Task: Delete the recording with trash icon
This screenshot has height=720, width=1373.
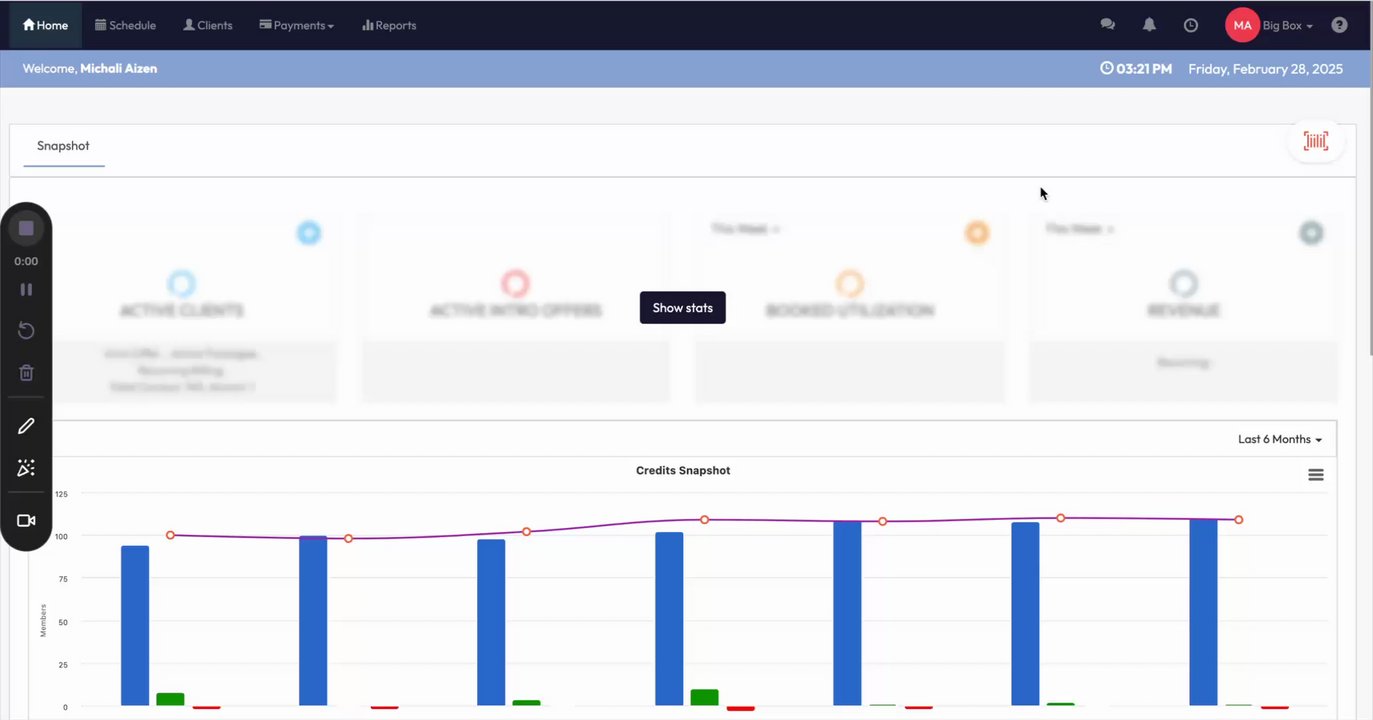Action: [x=26, y=373]
